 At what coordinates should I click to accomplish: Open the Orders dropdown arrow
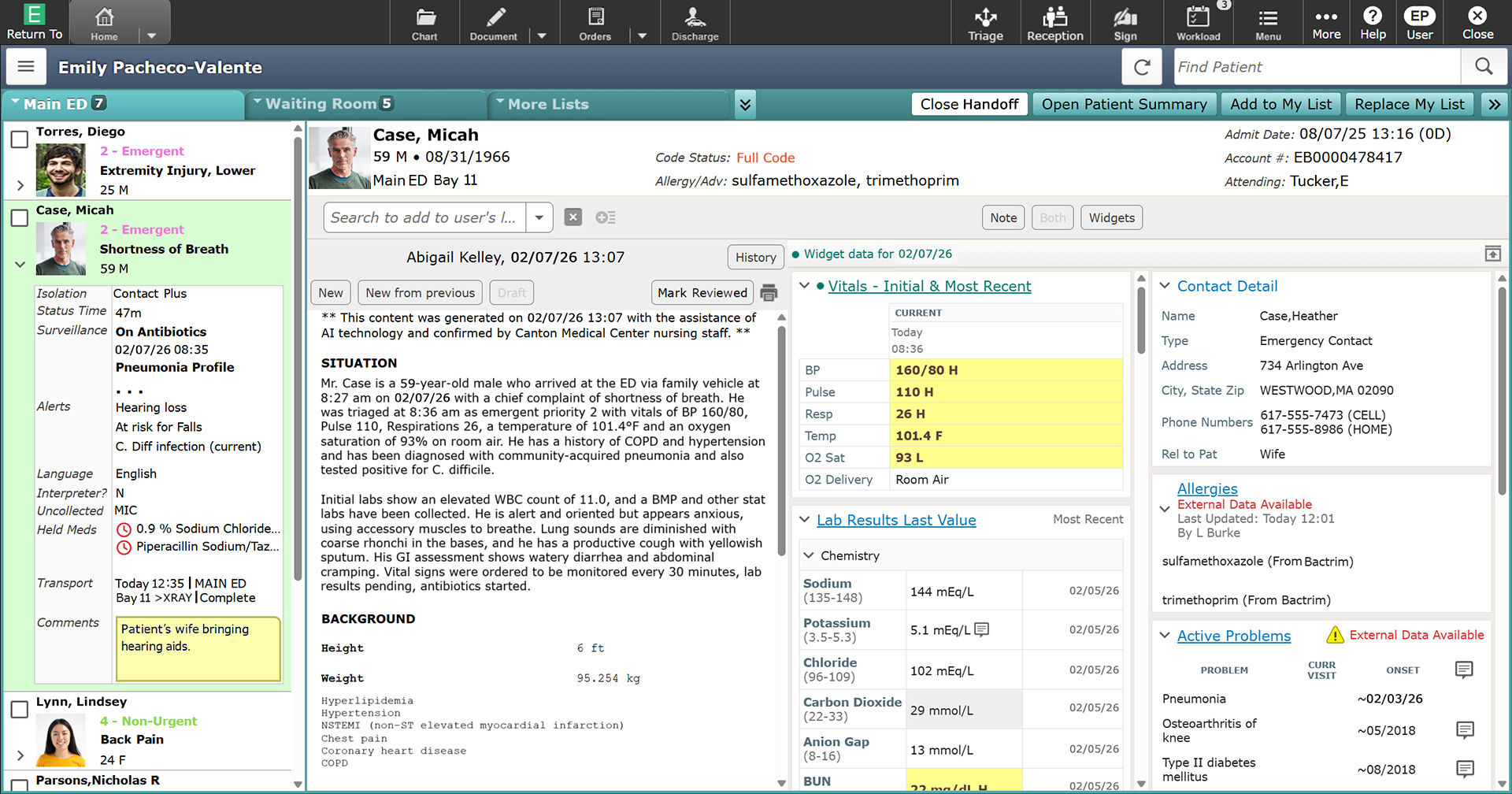pyautogui.click(x=643, y=35)
